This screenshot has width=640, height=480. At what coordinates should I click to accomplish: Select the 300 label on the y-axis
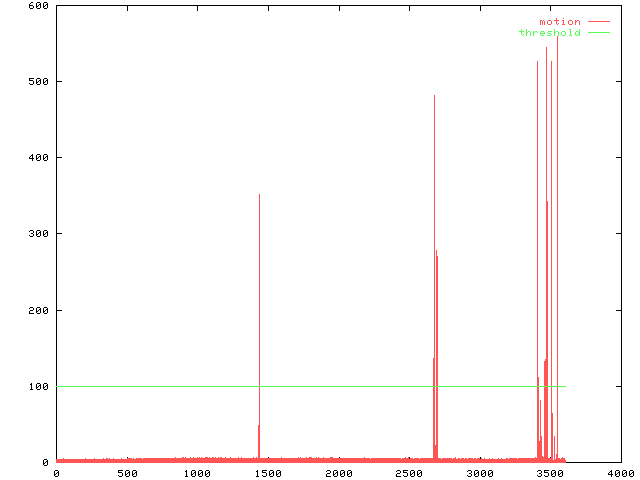click(x=38, y=234)
